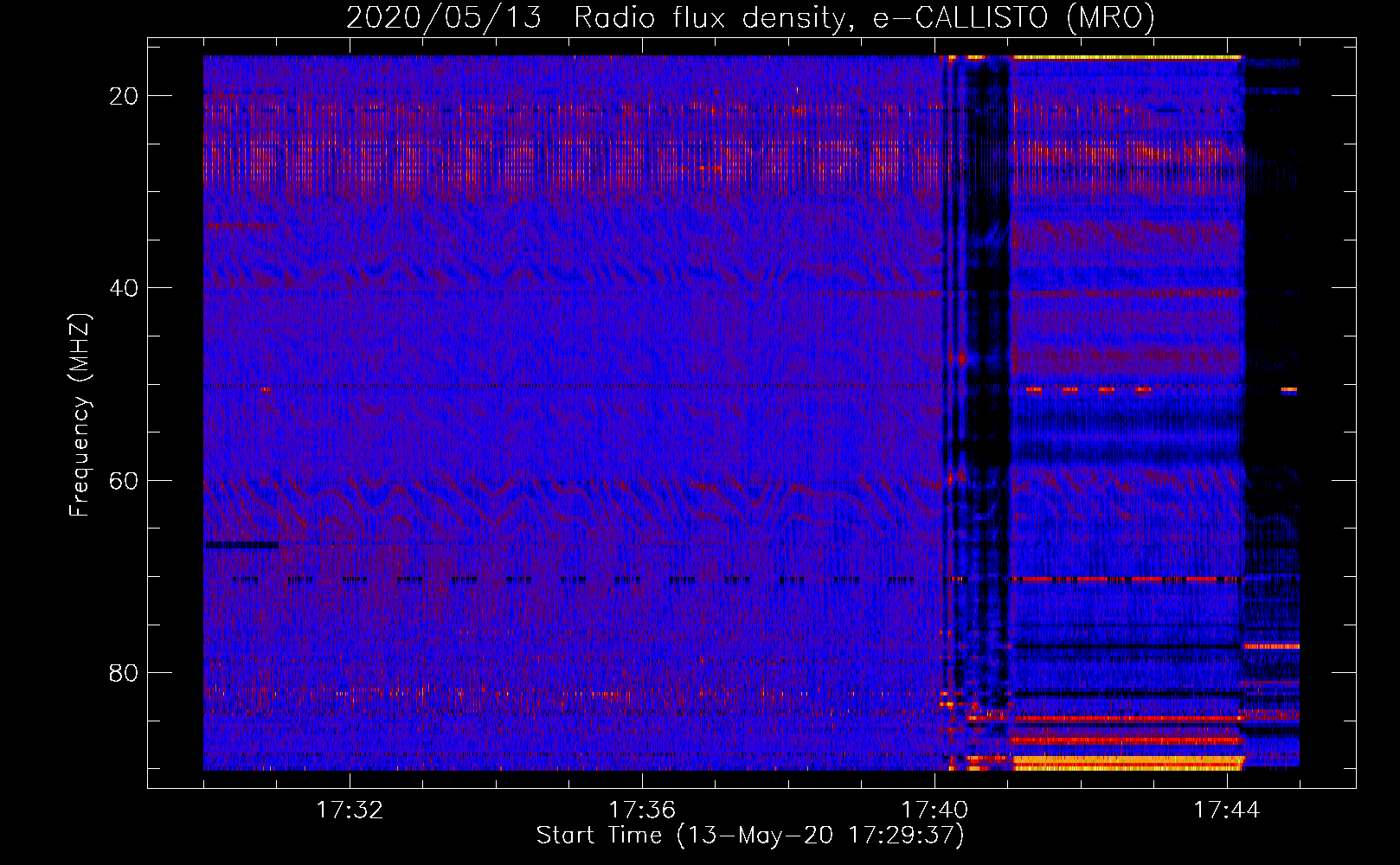Click the 17:40 time tick label
This screenshot has height=865, width=1400.
934,811
